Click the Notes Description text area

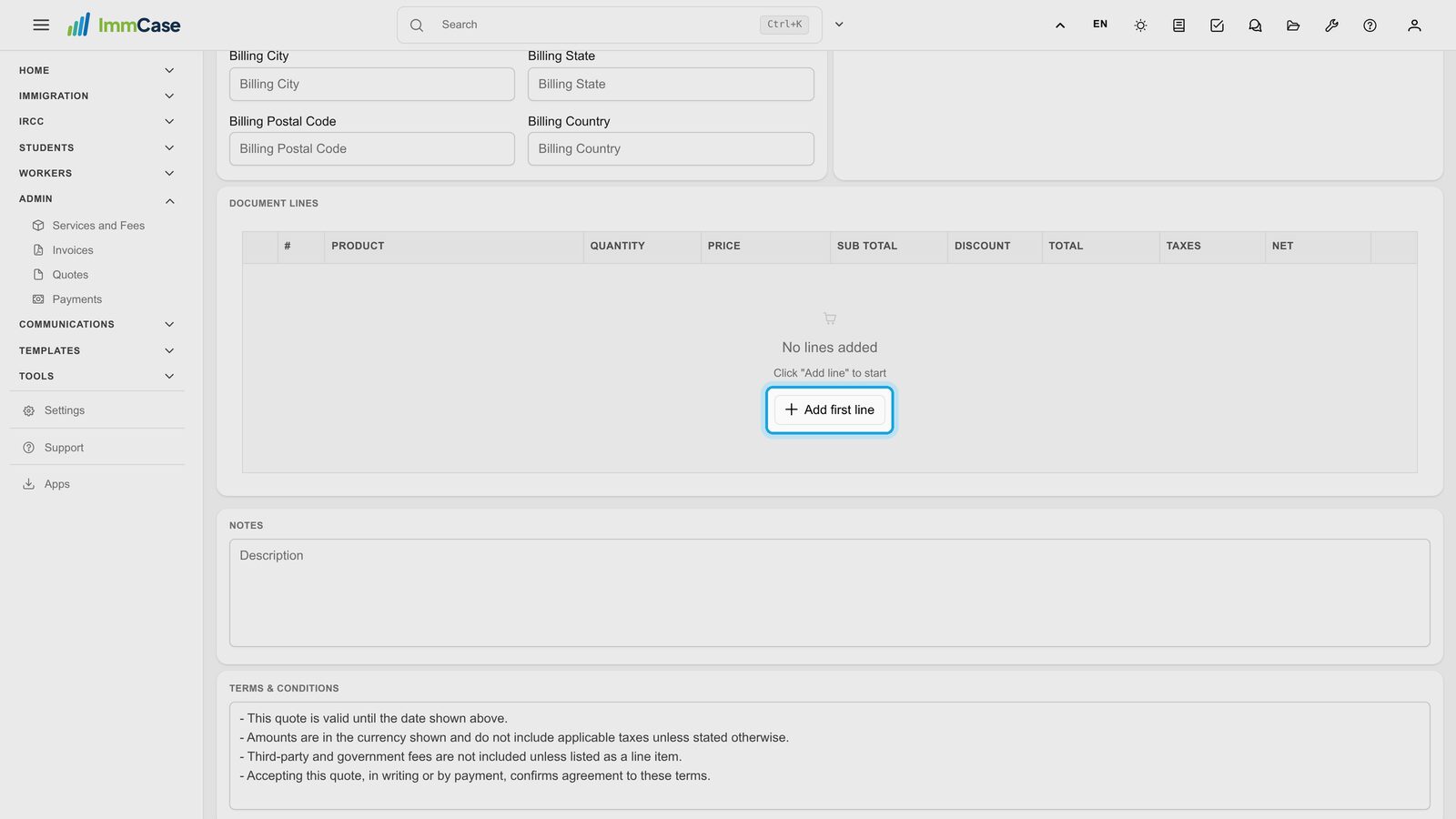click(829, 592)
